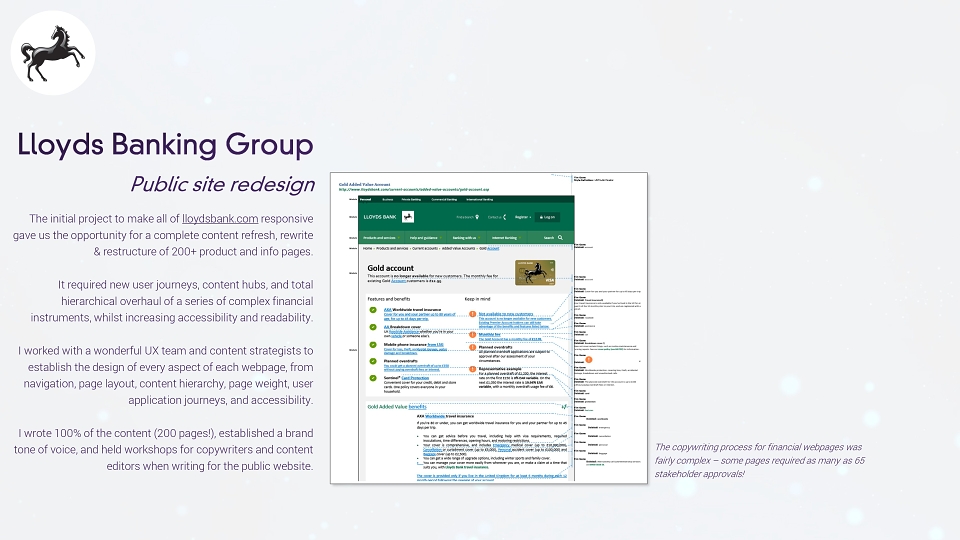
Task: Click the 'Gold Added Value benefits' section heading
Action: 397,407
